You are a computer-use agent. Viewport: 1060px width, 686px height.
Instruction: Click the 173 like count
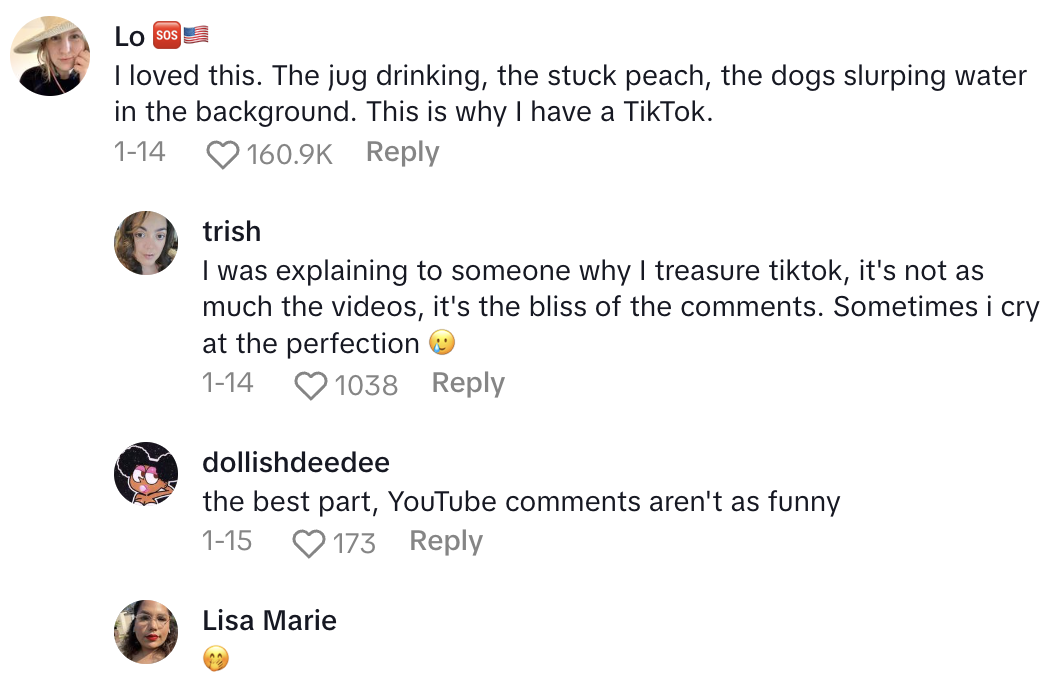pyautogui.click(x=354, y=543)
